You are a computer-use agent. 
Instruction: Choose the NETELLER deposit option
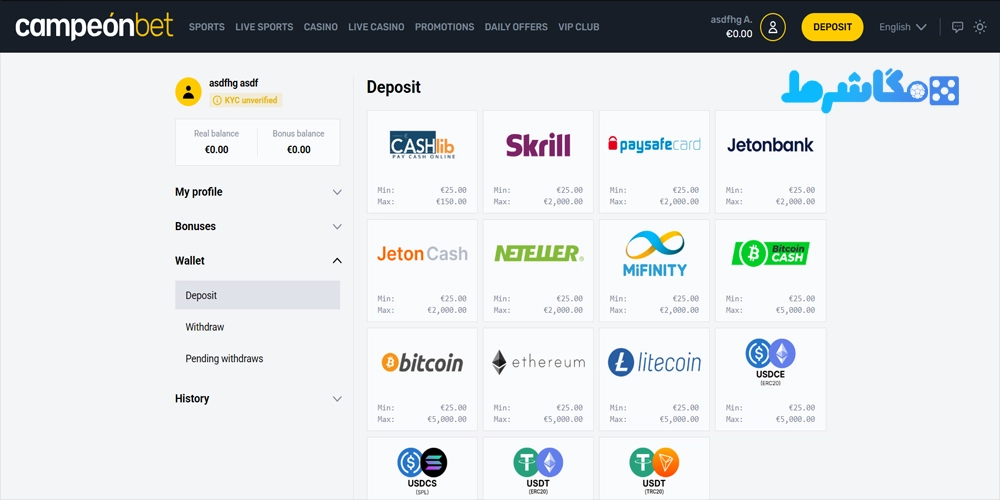click(538, 270)
